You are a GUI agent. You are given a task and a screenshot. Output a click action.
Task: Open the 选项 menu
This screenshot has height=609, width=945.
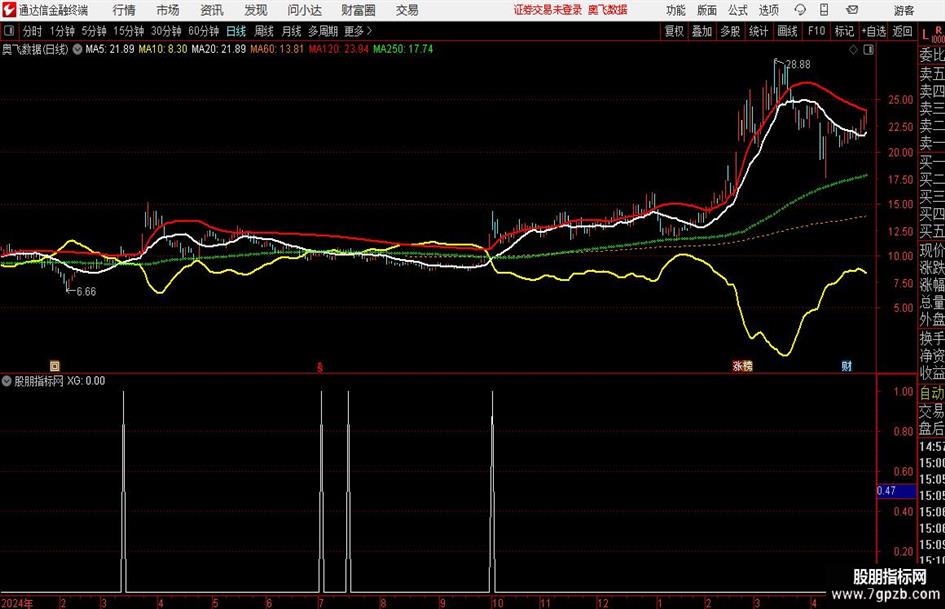point(768,10)
